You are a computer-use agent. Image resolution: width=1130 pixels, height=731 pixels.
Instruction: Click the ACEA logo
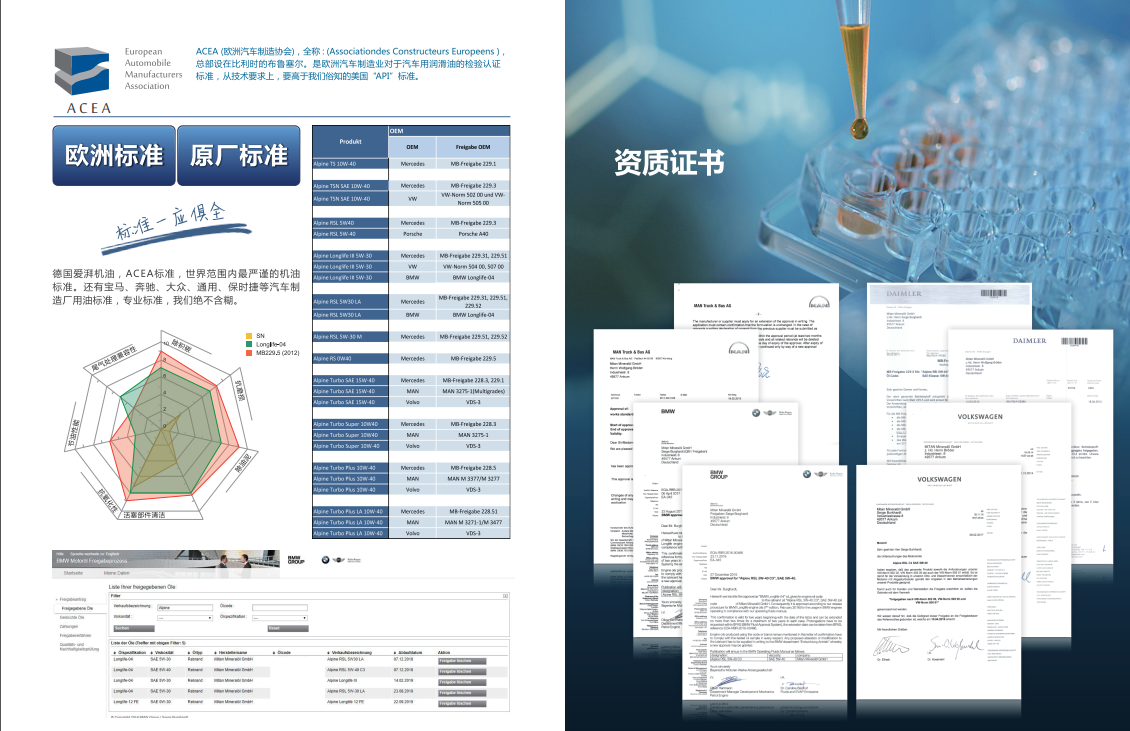pyautogui.click(x=84, y=80)
